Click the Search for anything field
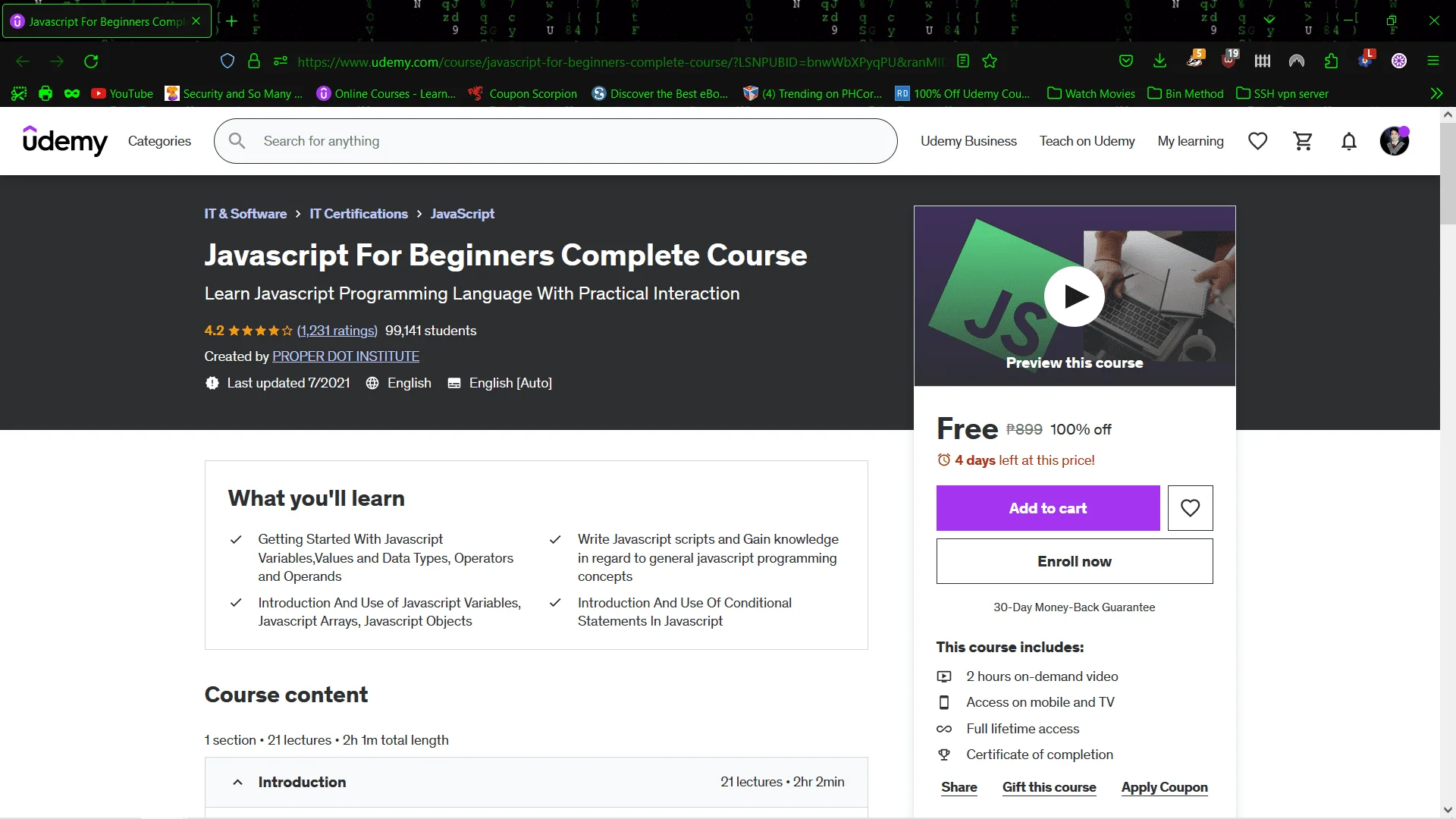1456x819 pixels. [556, 141]
